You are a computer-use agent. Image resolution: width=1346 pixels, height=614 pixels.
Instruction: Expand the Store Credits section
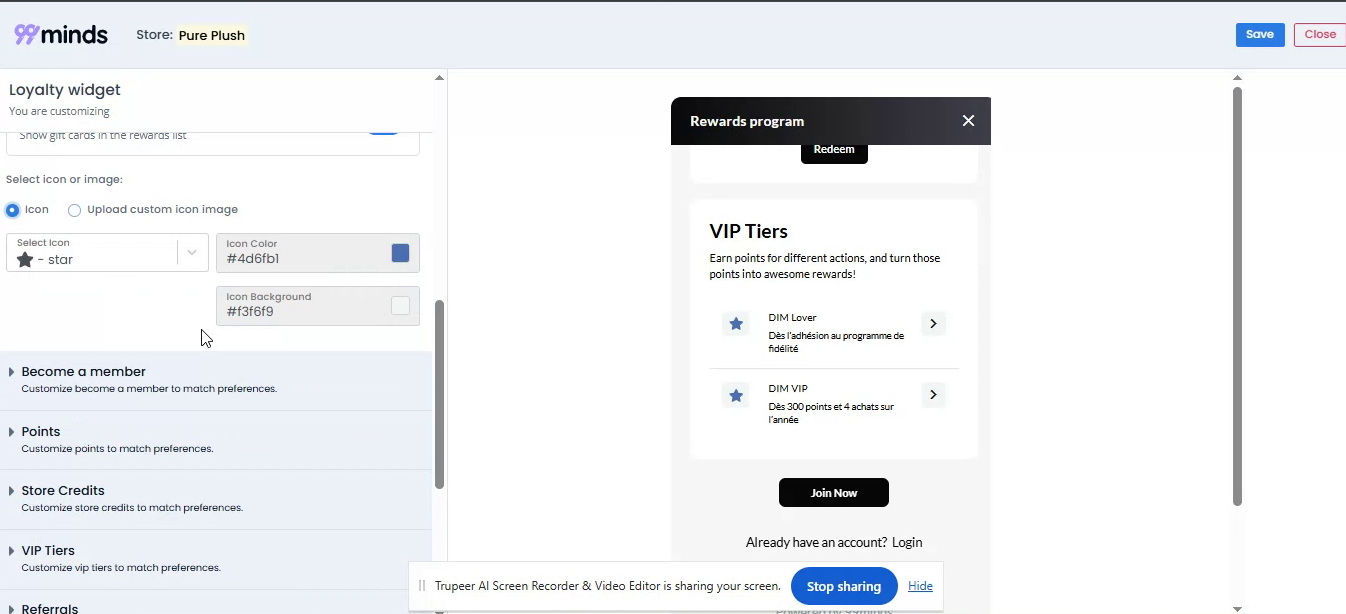coord(216,499)
